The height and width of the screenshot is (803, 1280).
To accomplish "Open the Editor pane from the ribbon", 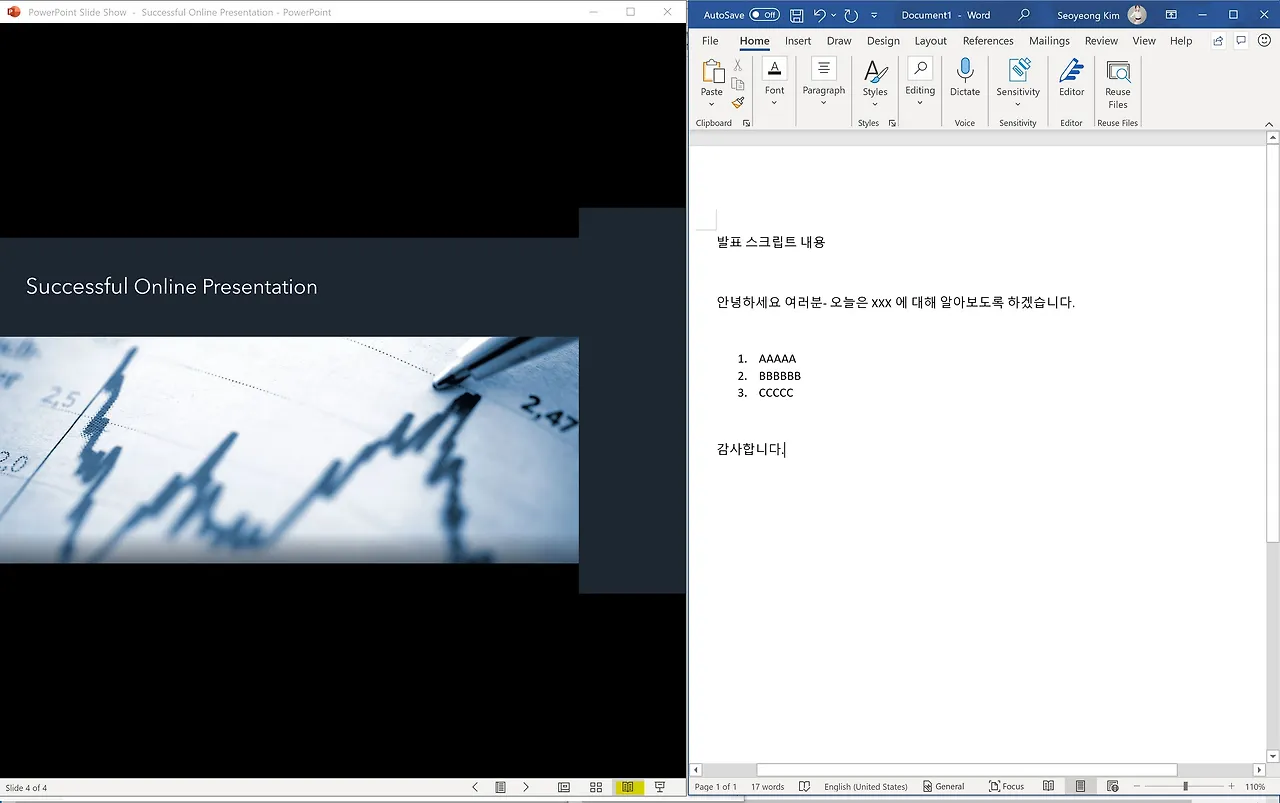I will point(1071,78).
